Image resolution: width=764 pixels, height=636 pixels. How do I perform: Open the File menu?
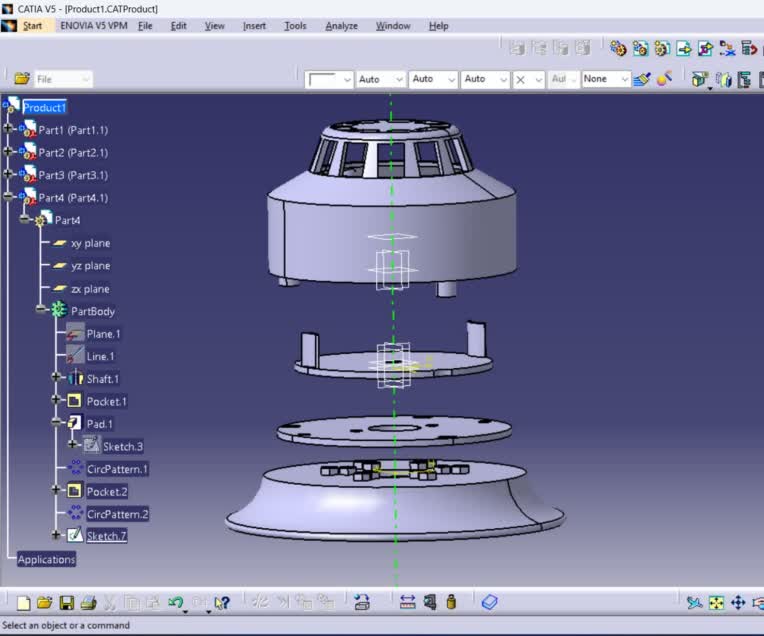145,26
